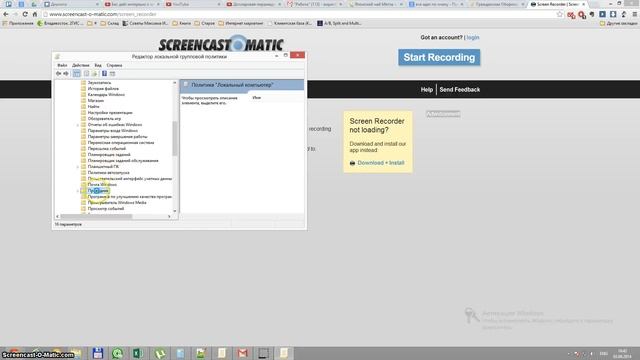Click the Forward arrow in policy editor toolbar
The width and height of the screenshot is (640, 360).
66,73
